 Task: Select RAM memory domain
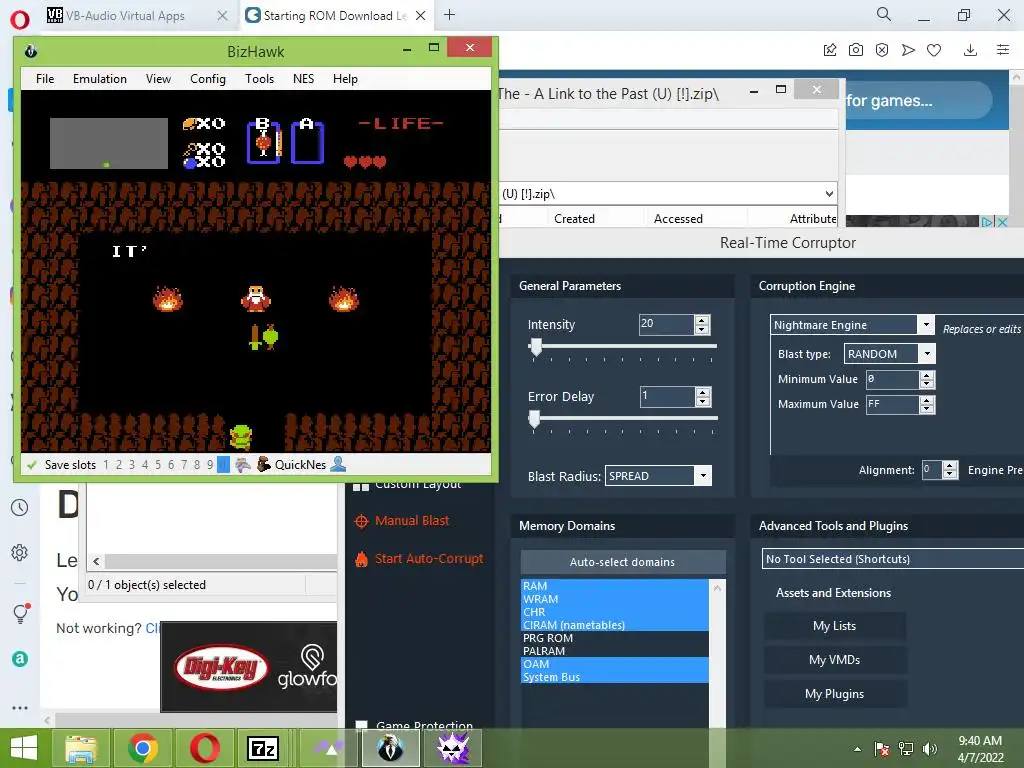click(x=615, y=586)
